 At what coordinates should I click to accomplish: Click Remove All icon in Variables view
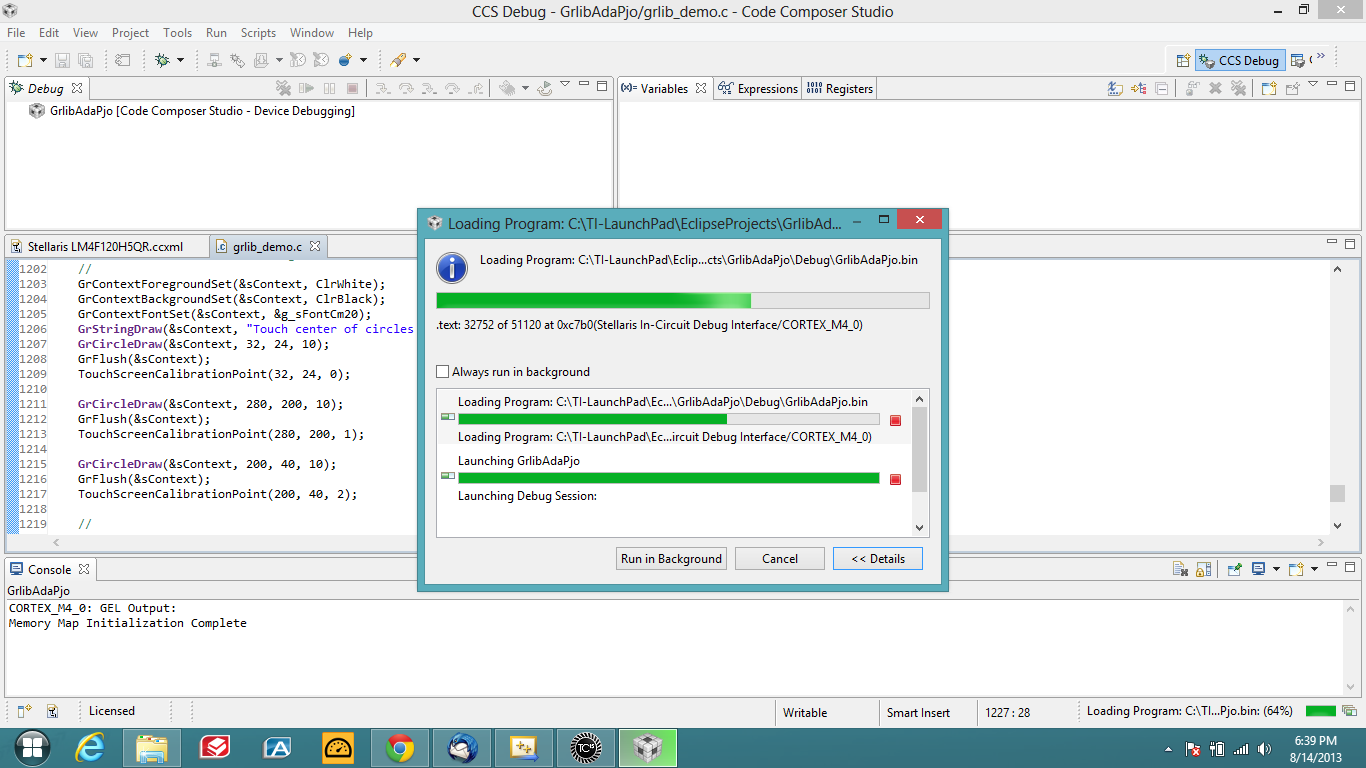1238,88
